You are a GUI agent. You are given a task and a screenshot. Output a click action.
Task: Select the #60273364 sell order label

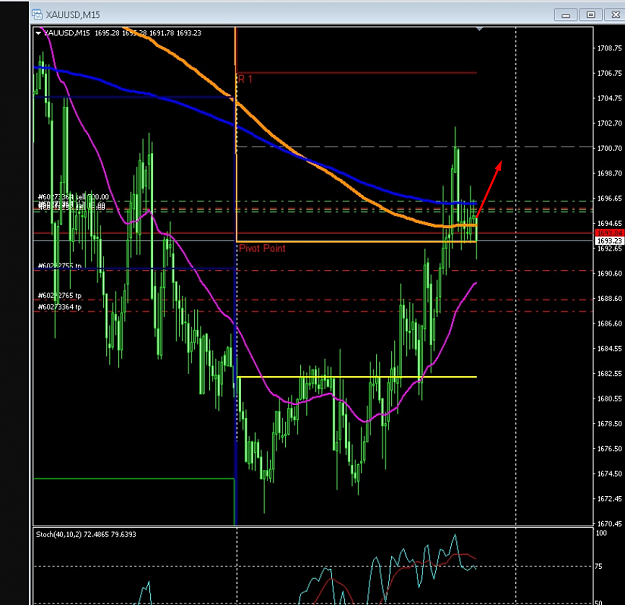click(x=73, y=197)
